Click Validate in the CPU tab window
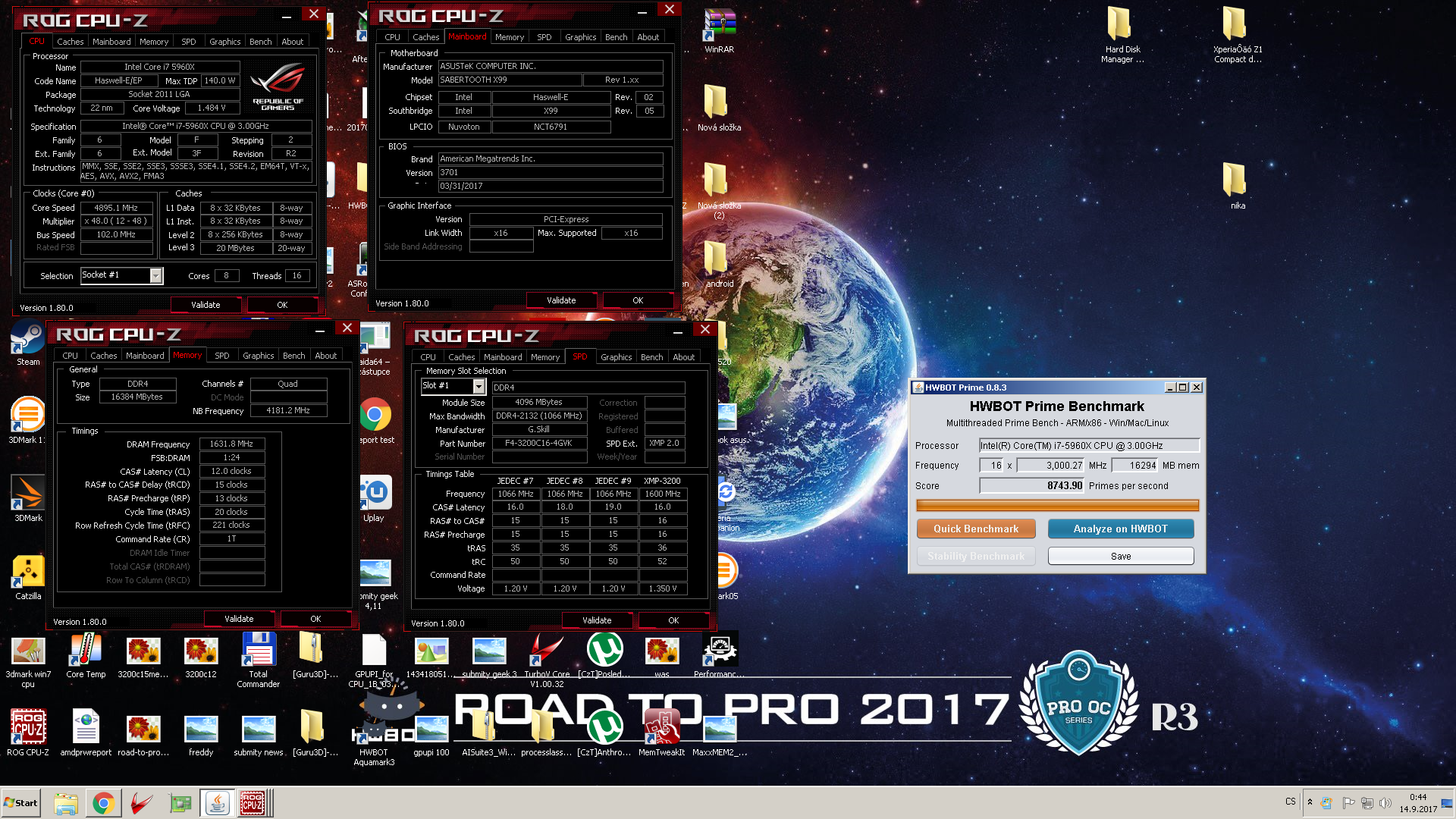Viewport: 1456px width, 819px height. click(x=206, y=305)
